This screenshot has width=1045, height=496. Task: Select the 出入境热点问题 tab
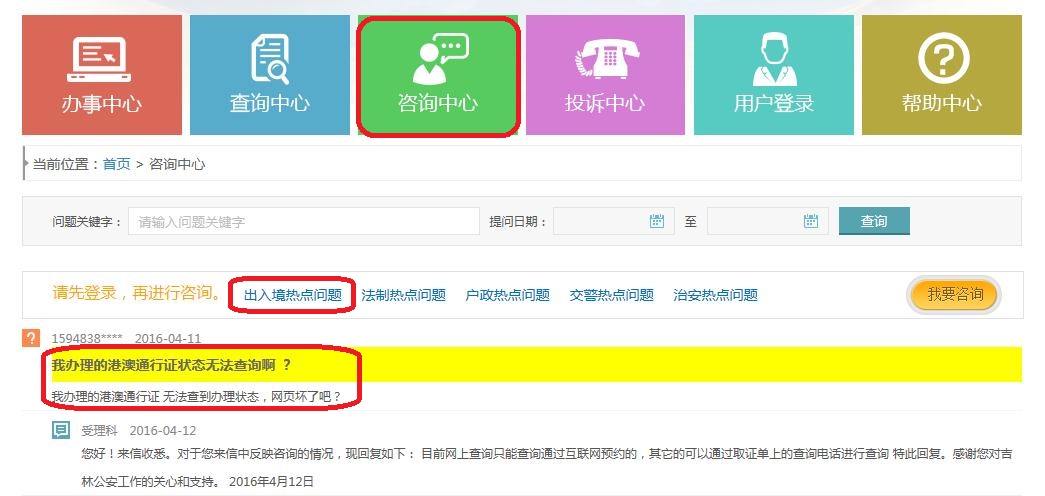(x=293, y=295)
